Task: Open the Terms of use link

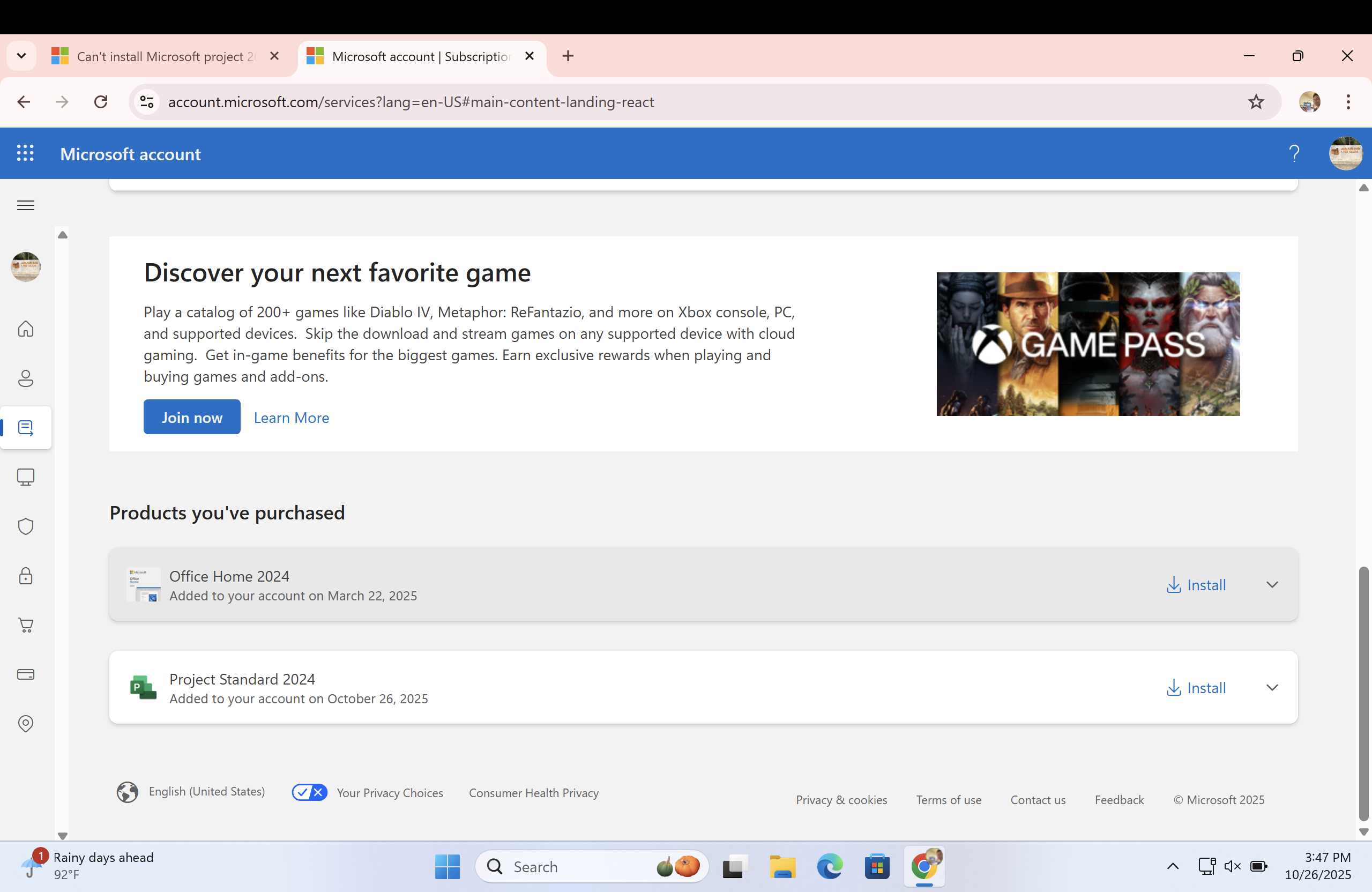Action: point(948,799)
